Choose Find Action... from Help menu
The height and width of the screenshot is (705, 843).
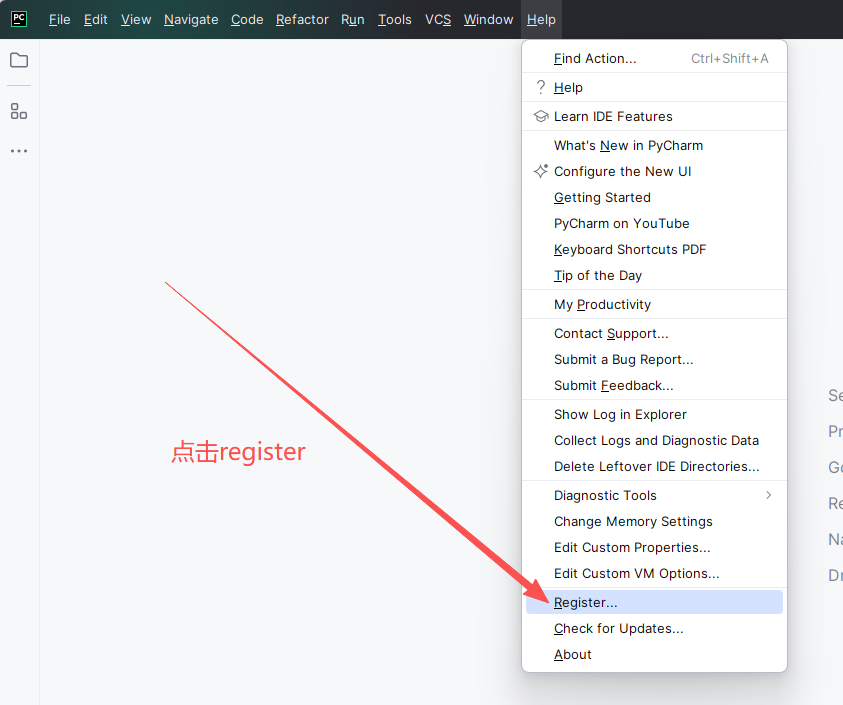tap(654, 58)
